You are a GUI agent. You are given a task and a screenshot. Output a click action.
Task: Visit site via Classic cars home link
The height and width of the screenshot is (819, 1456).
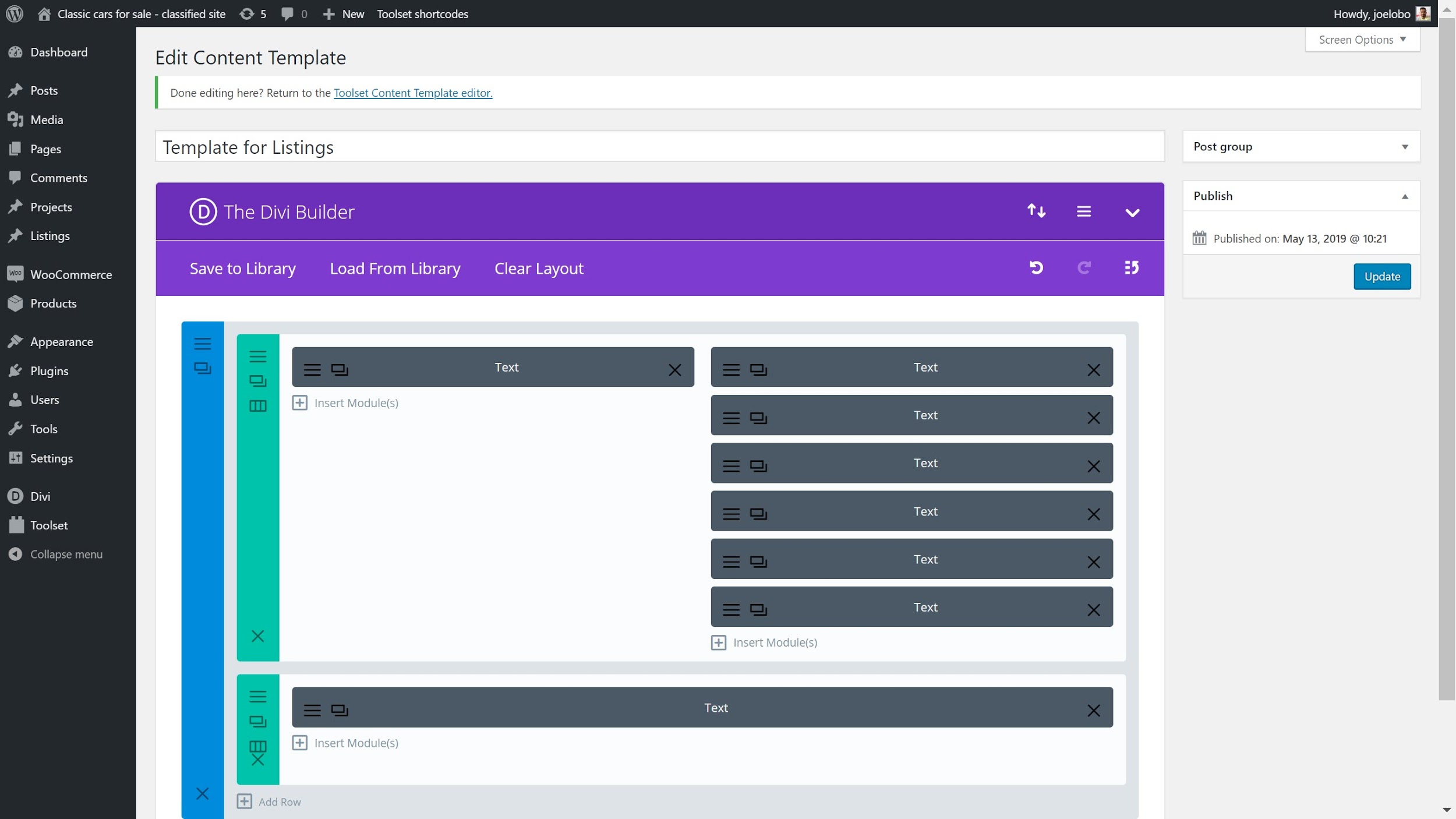132,13
